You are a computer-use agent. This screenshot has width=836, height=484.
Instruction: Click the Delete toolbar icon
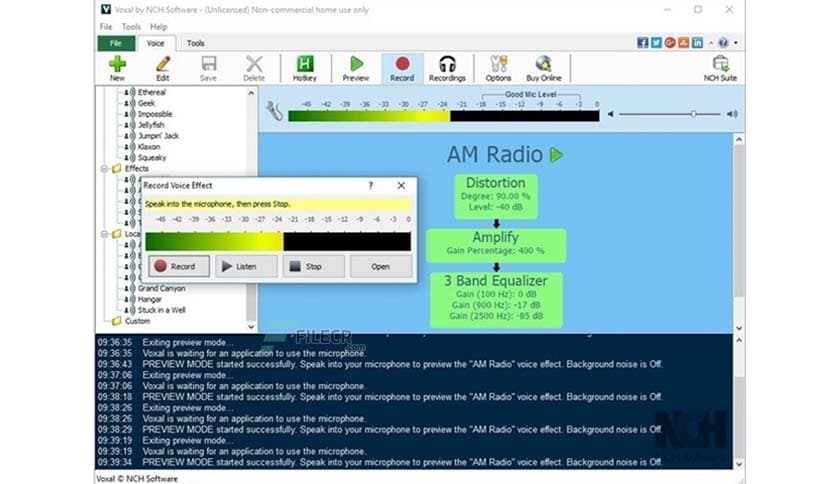coord(254,68)
